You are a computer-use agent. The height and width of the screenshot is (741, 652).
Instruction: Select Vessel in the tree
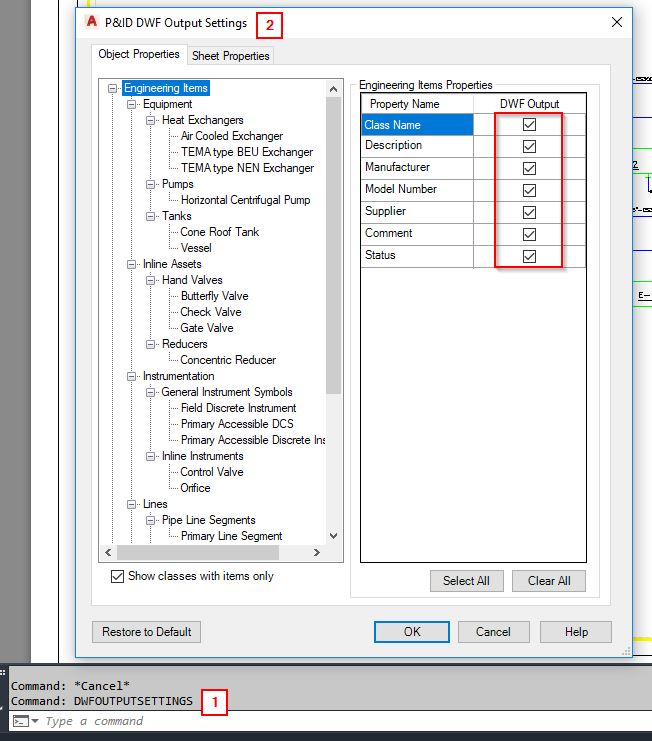pos(196,248)
